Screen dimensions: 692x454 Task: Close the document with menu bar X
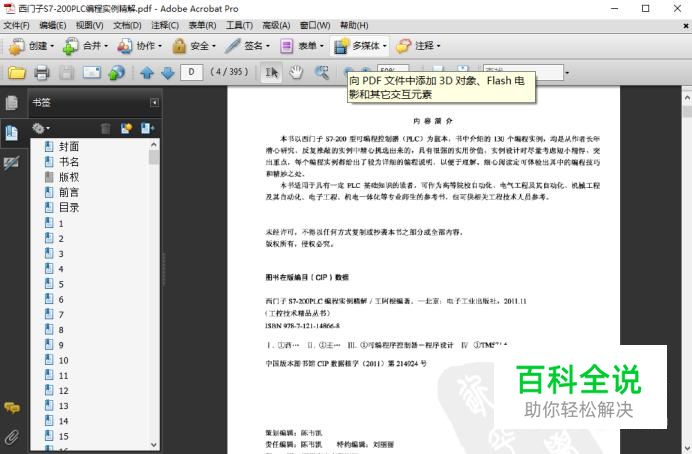point(686,26)
